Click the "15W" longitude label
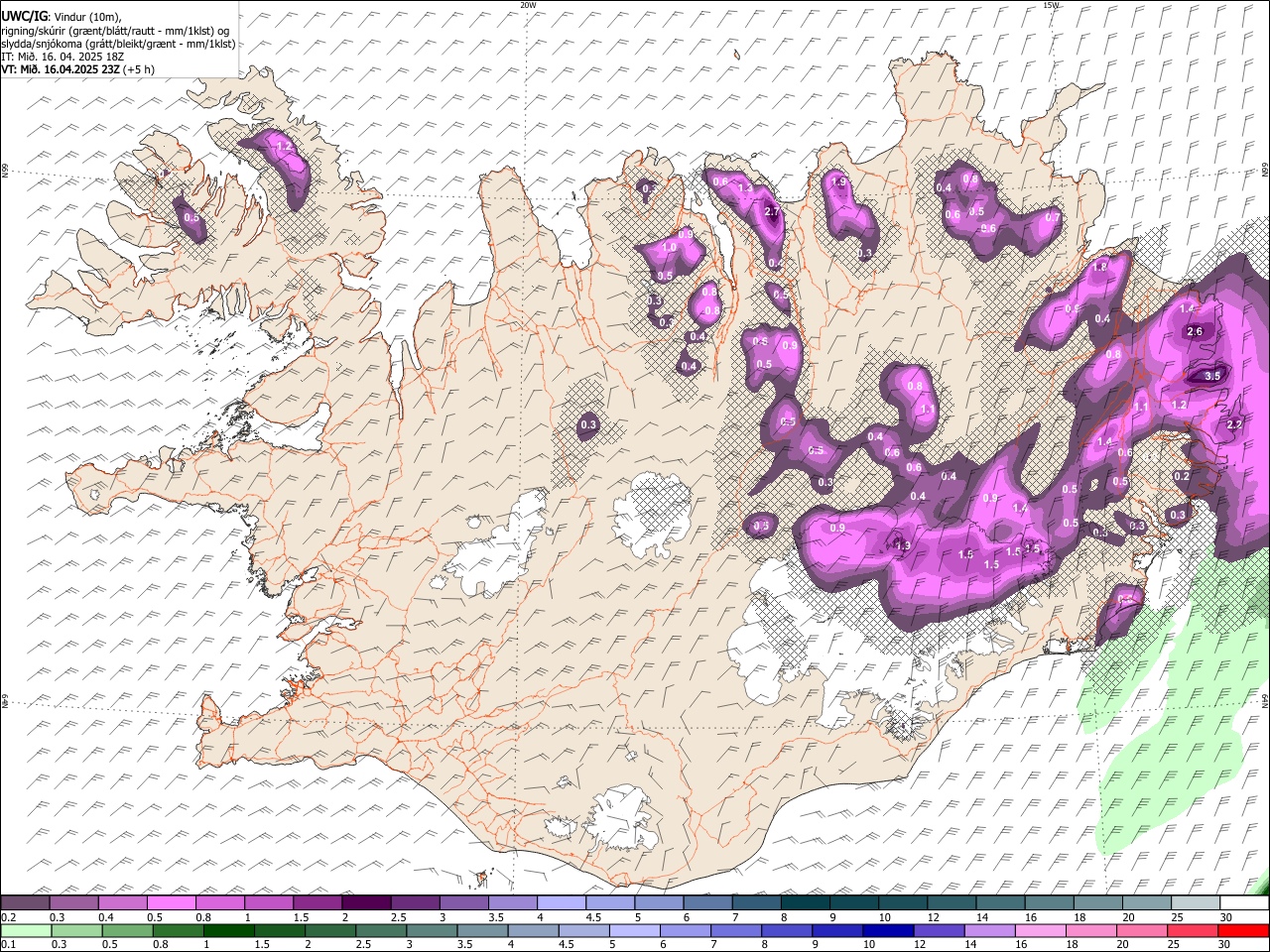Screen dimensions: 1270x952 pos(1051,5)
